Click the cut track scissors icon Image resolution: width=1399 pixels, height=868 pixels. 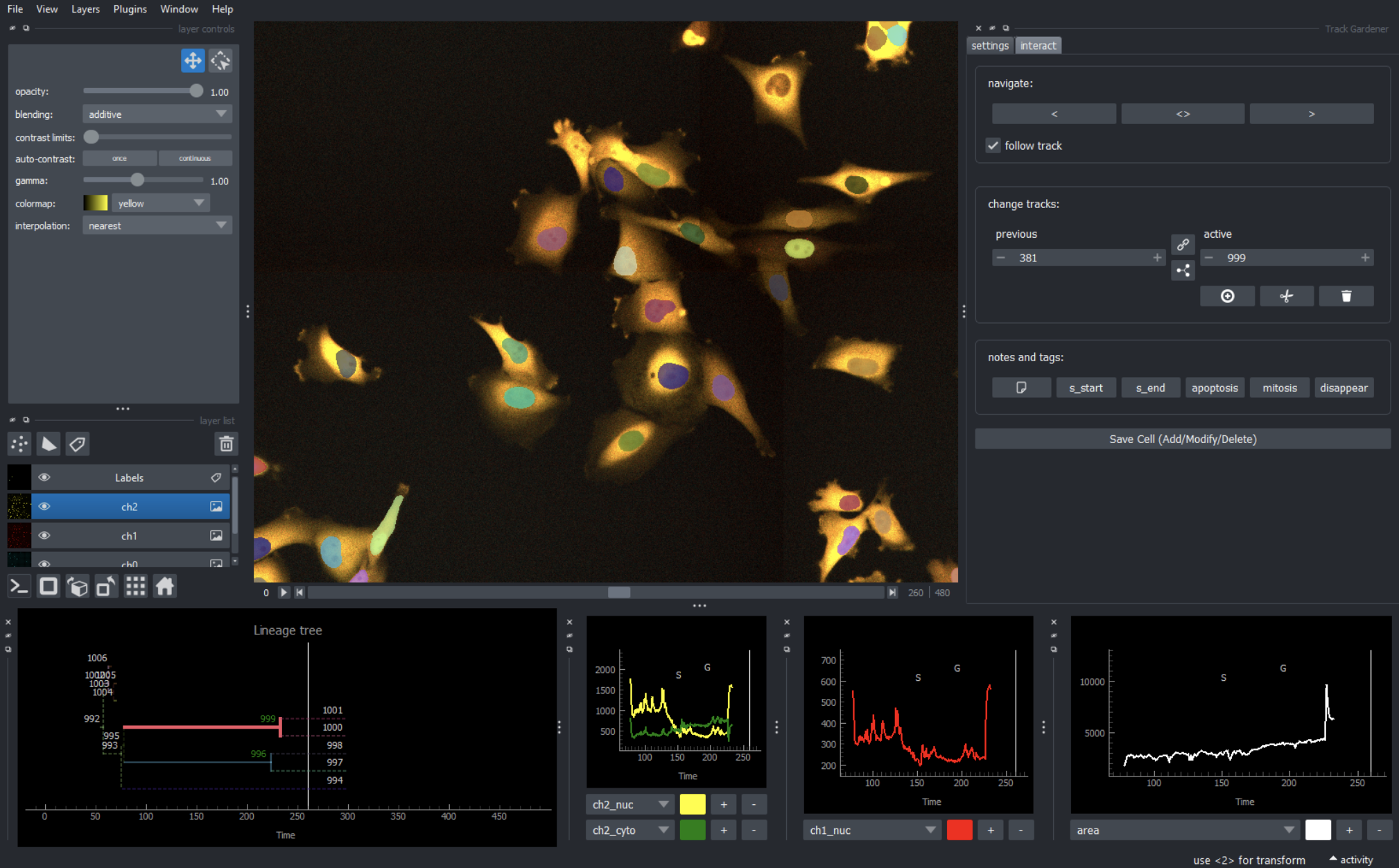(x=1286, y=296)
